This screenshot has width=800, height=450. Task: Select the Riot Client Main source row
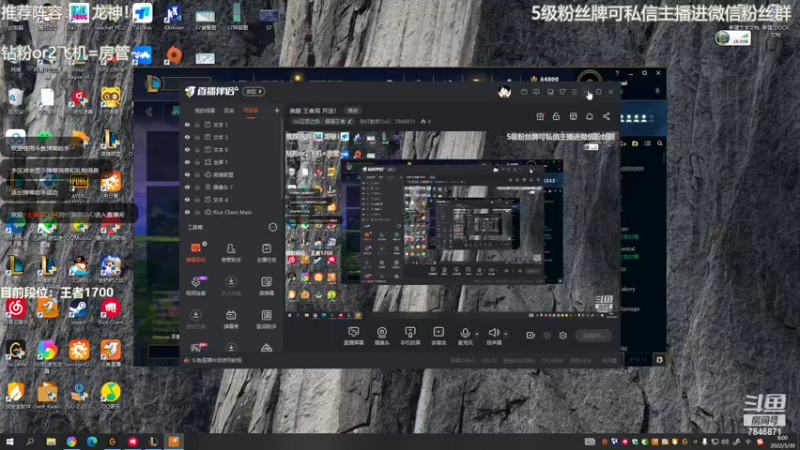pyautogui.click(x=232, y=212)
